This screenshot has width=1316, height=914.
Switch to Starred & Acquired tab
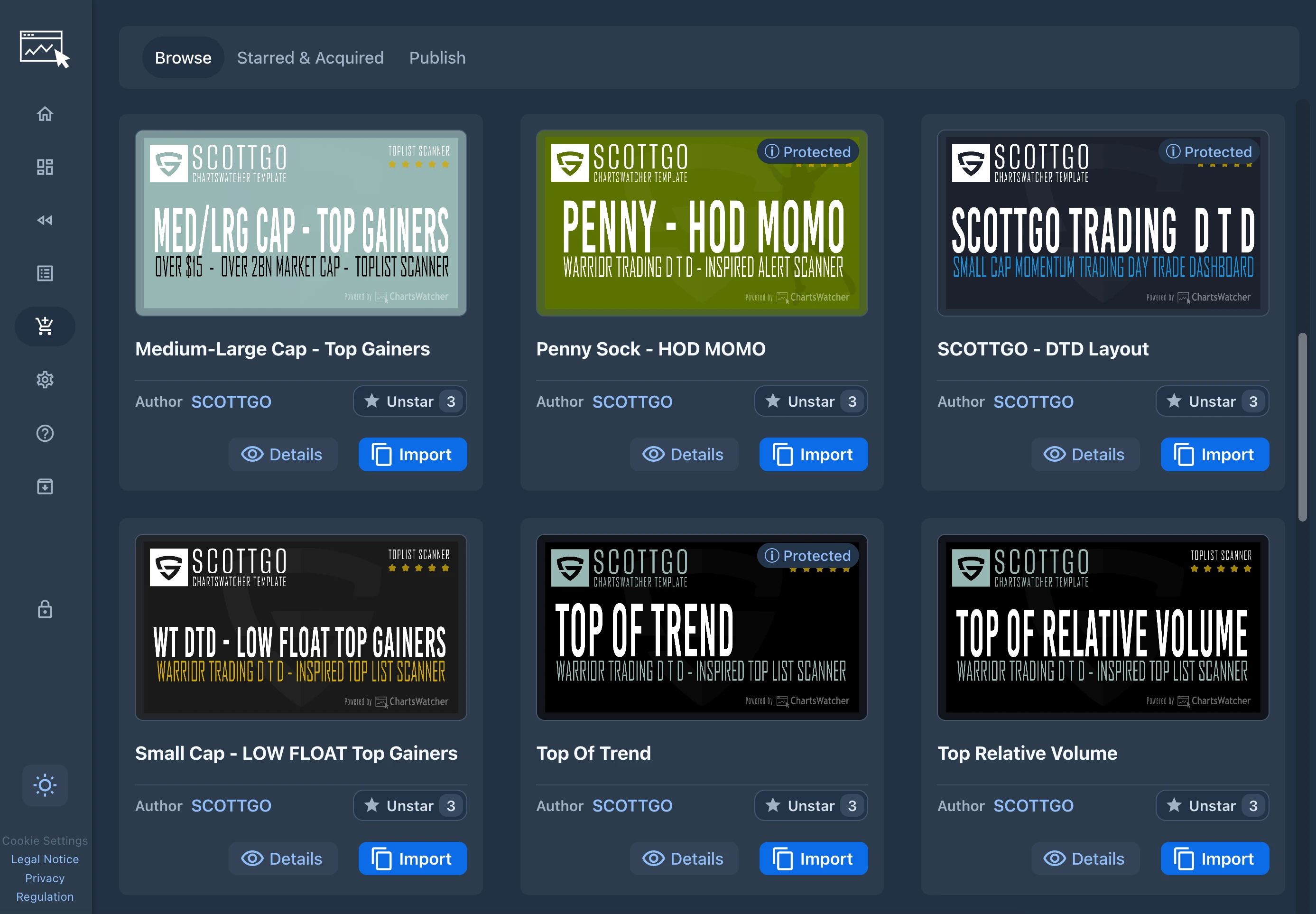coord(310,58)
